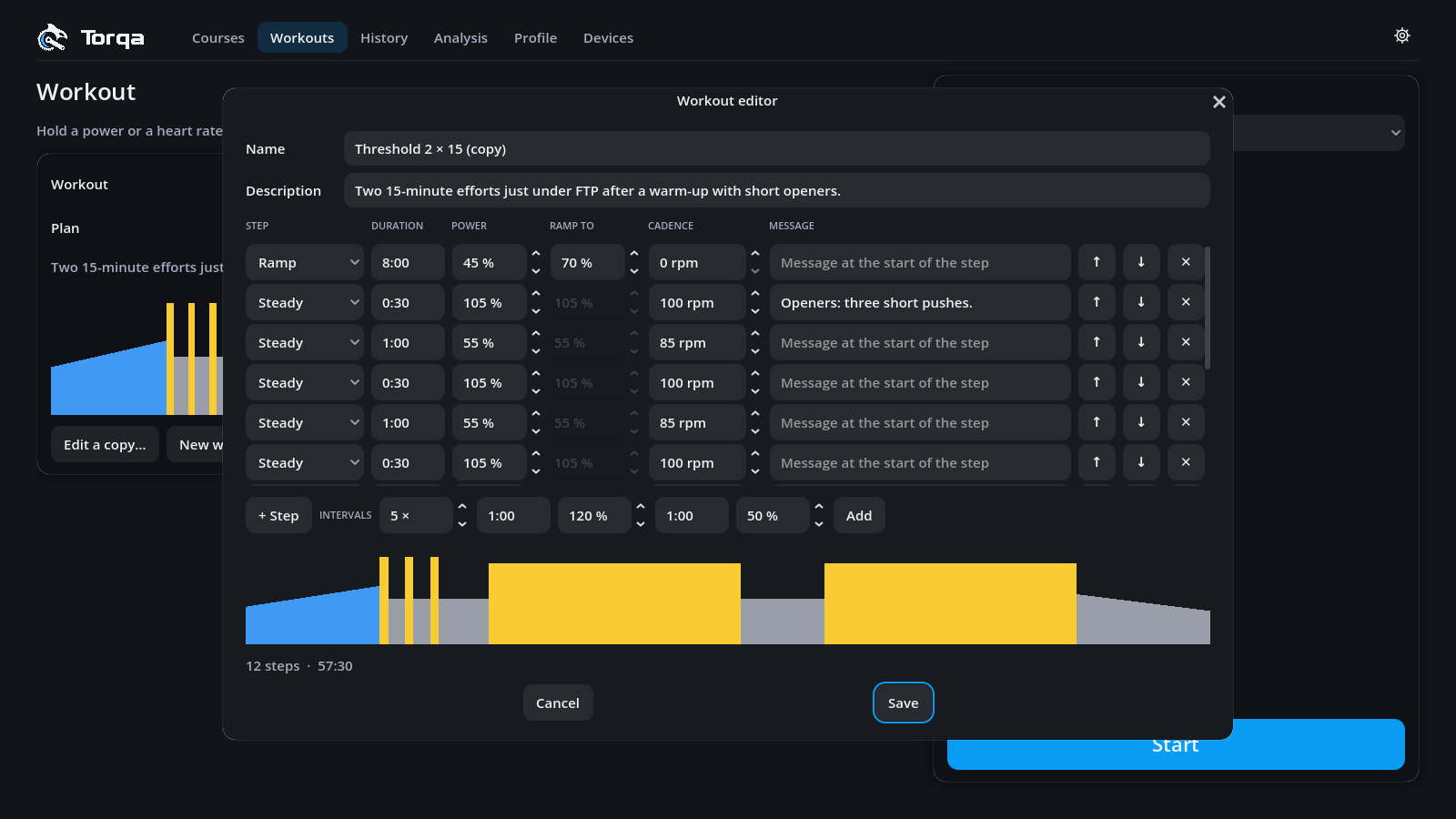Move the Ramp step down
Screen dimensions: 1456x819
[1141, 262]
